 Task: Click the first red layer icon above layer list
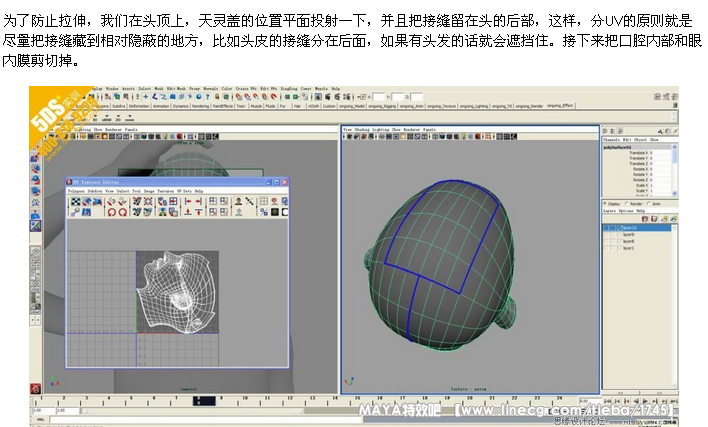click(645, 218)
